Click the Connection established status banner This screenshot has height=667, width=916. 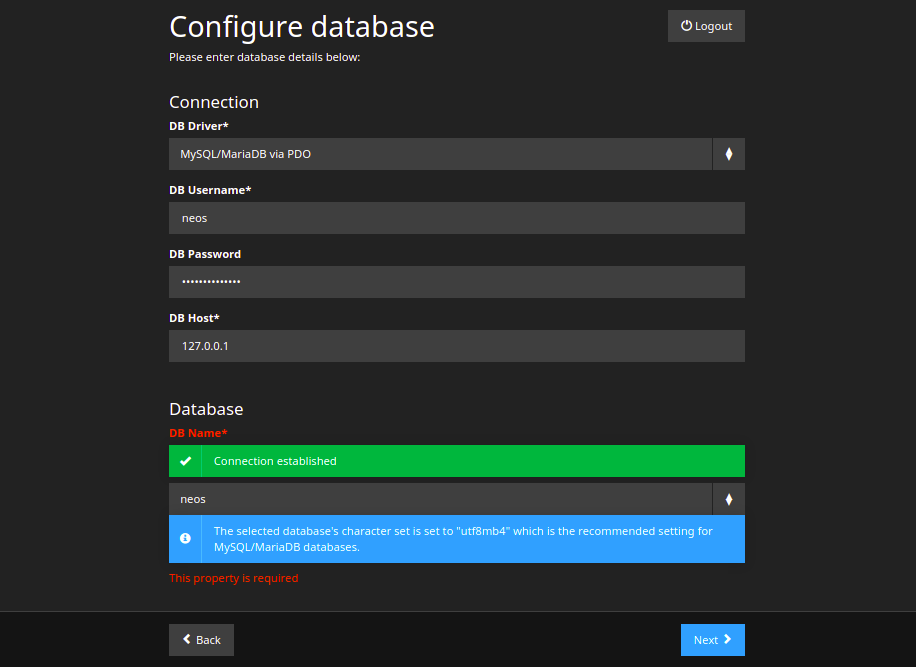point(456,461)
